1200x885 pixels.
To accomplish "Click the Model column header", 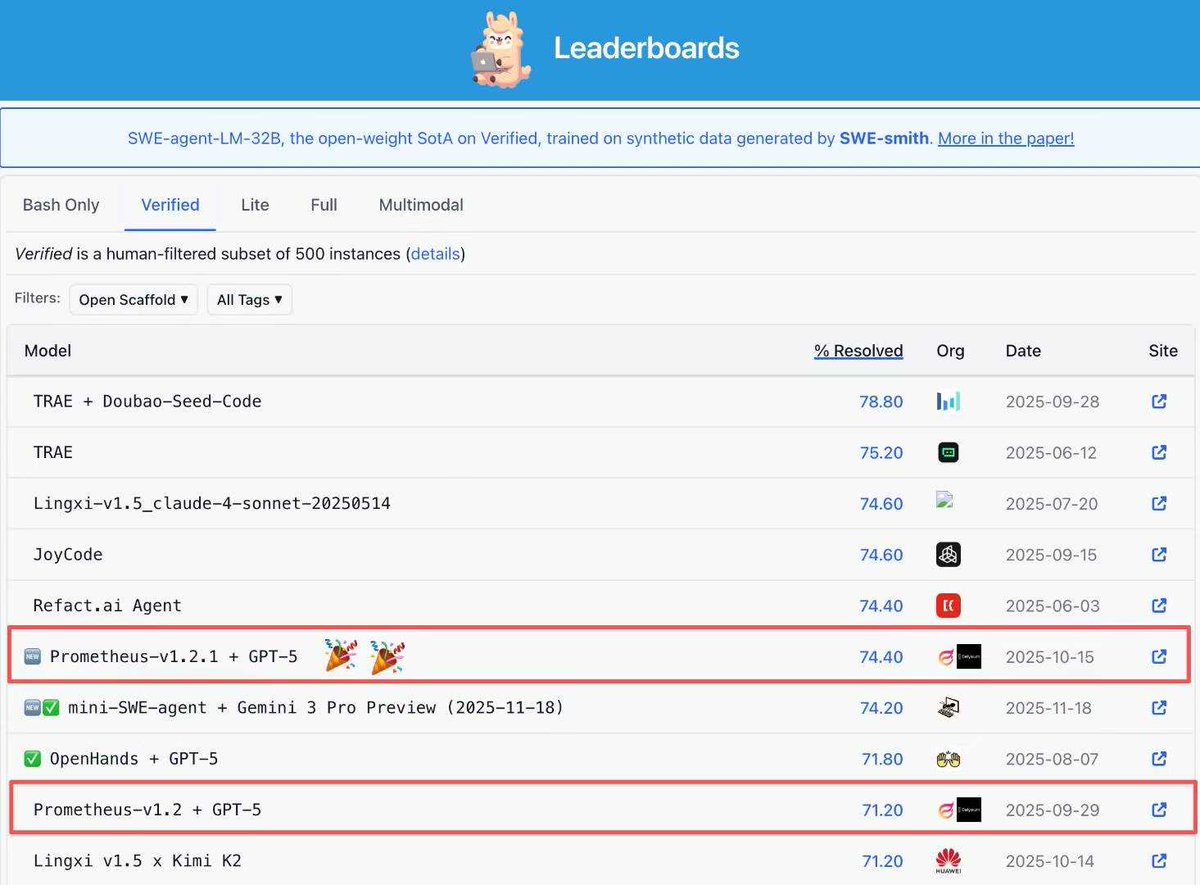I will click(x=48, y=350).
